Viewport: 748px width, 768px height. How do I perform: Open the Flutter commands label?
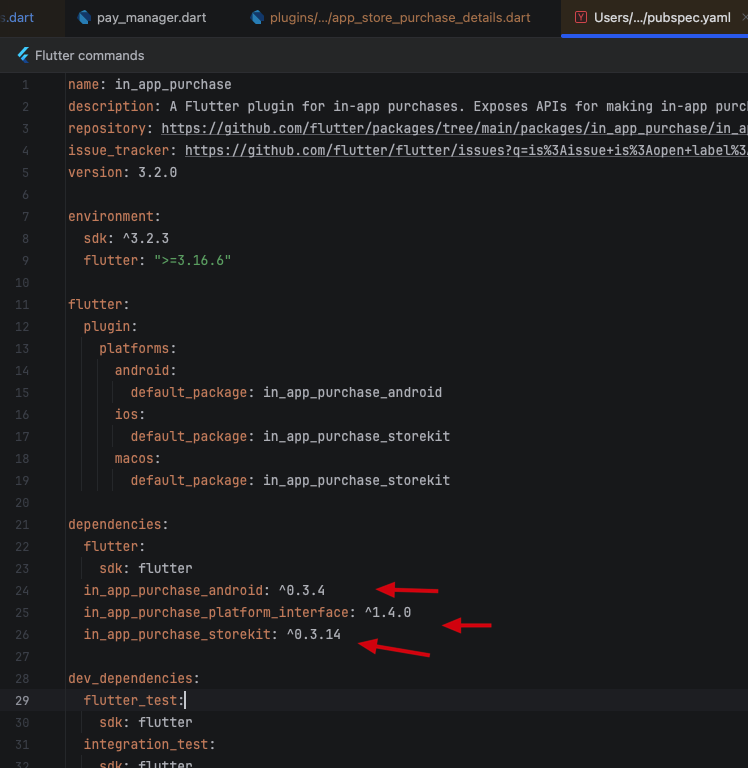click(90, 55)
